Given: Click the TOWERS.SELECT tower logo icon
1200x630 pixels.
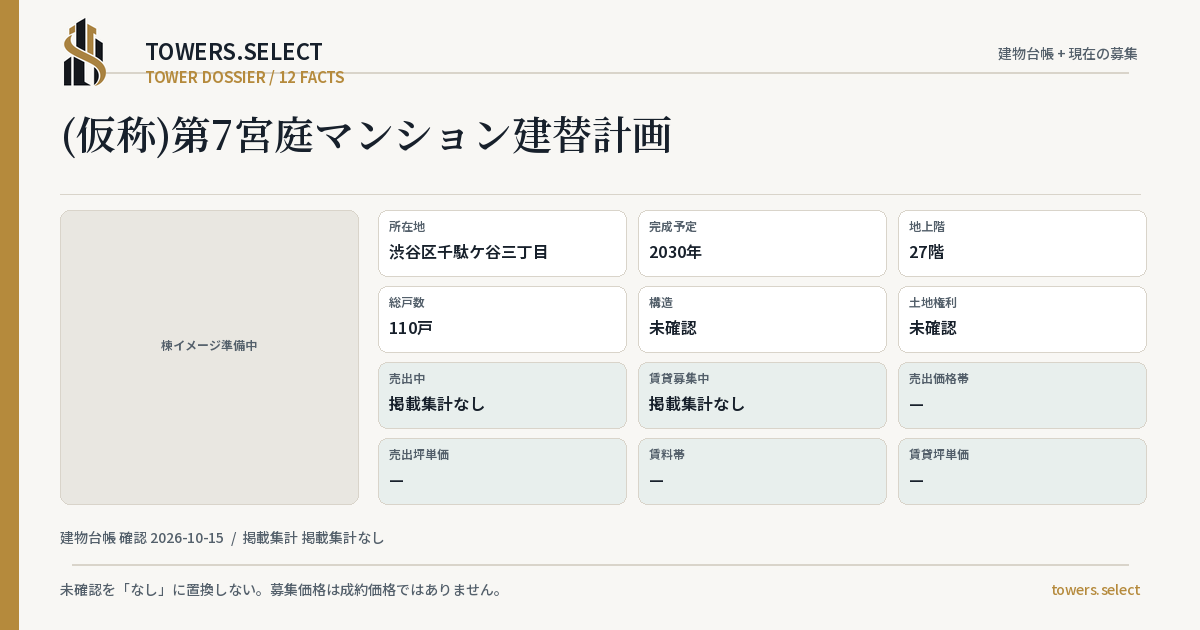Looking at the screenshot, I should [85, 53].
